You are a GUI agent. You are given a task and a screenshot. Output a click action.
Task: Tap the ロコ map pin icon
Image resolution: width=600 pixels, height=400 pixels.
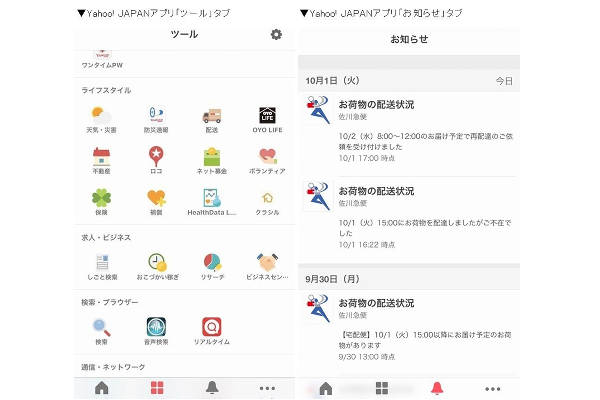[156, 156]
